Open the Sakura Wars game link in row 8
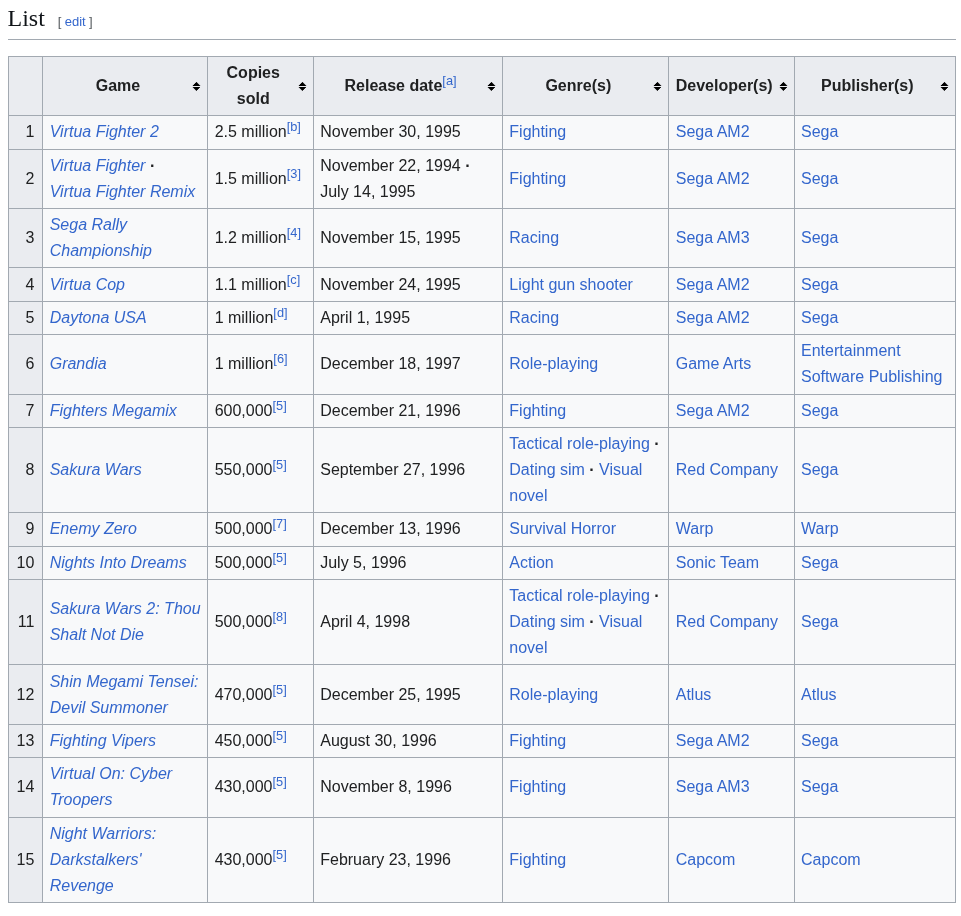The image size is (961, 916). pyautogui.click(x=96, y=470)
